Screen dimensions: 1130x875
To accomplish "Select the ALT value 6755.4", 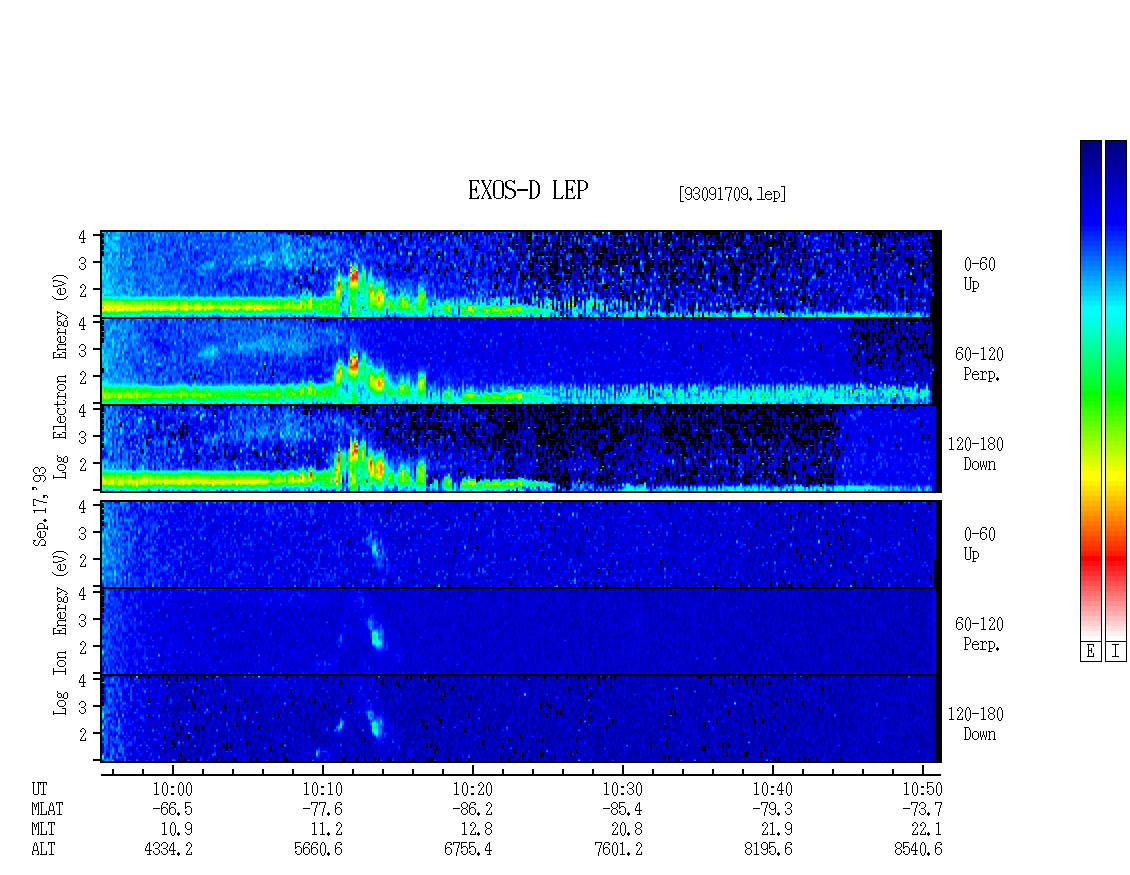I will click(x=468, y=850).
